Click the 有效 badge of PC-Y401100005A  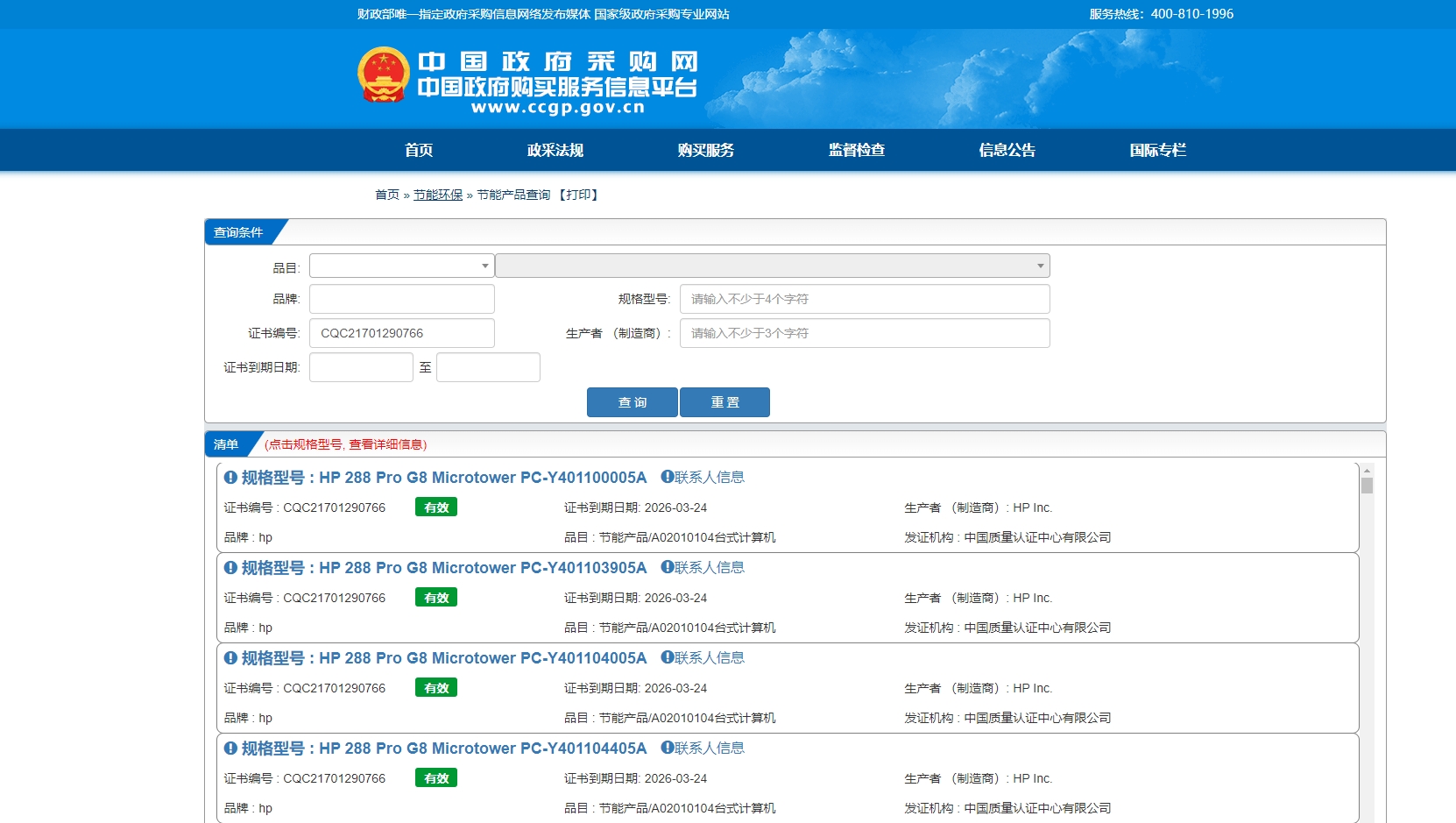coord(436,507)
